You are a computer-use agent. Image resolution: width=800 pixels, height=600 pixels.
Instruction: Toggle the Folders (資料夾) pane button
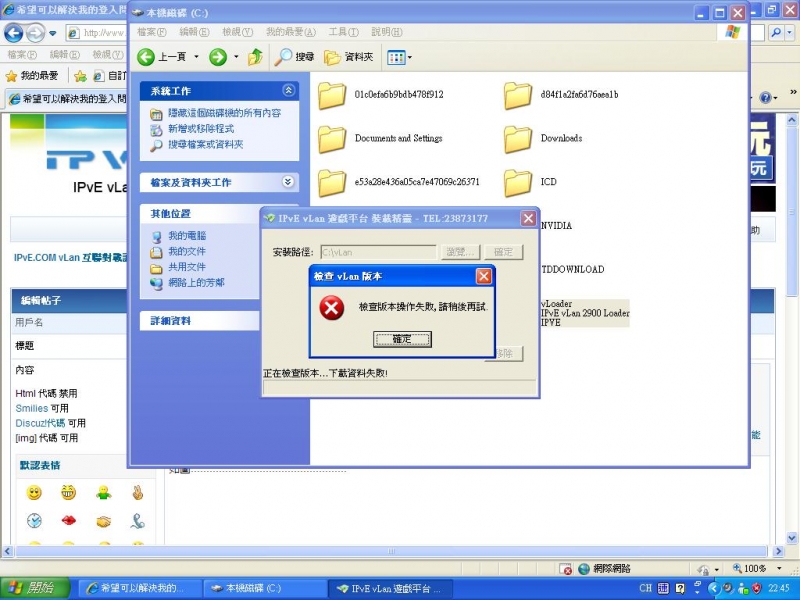click(x=349, y=57)
